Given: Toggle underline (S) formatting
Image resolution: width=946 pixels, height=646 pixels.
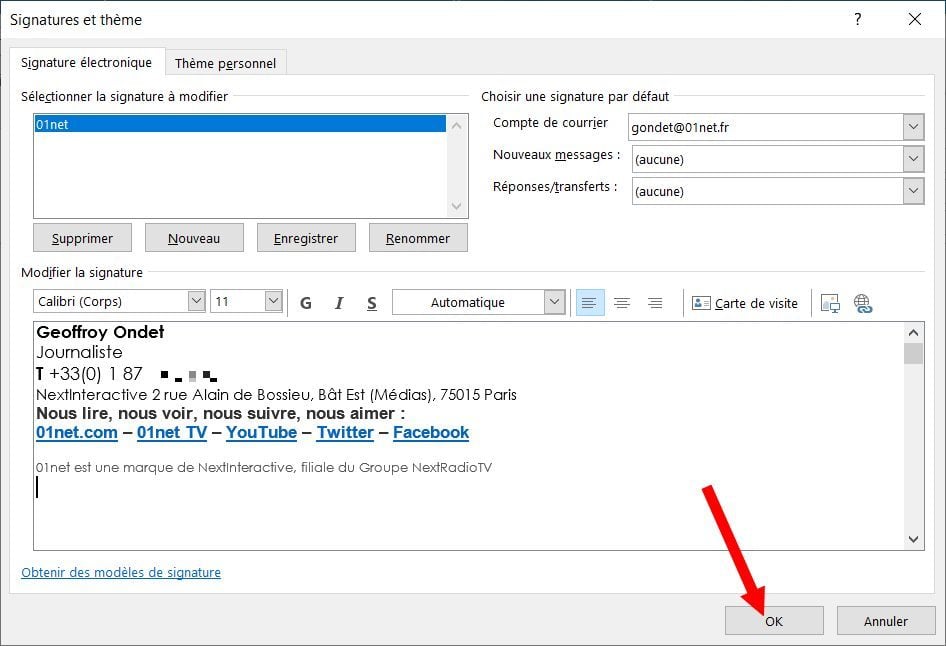Looking at the screenshot, I should [372, 303].
